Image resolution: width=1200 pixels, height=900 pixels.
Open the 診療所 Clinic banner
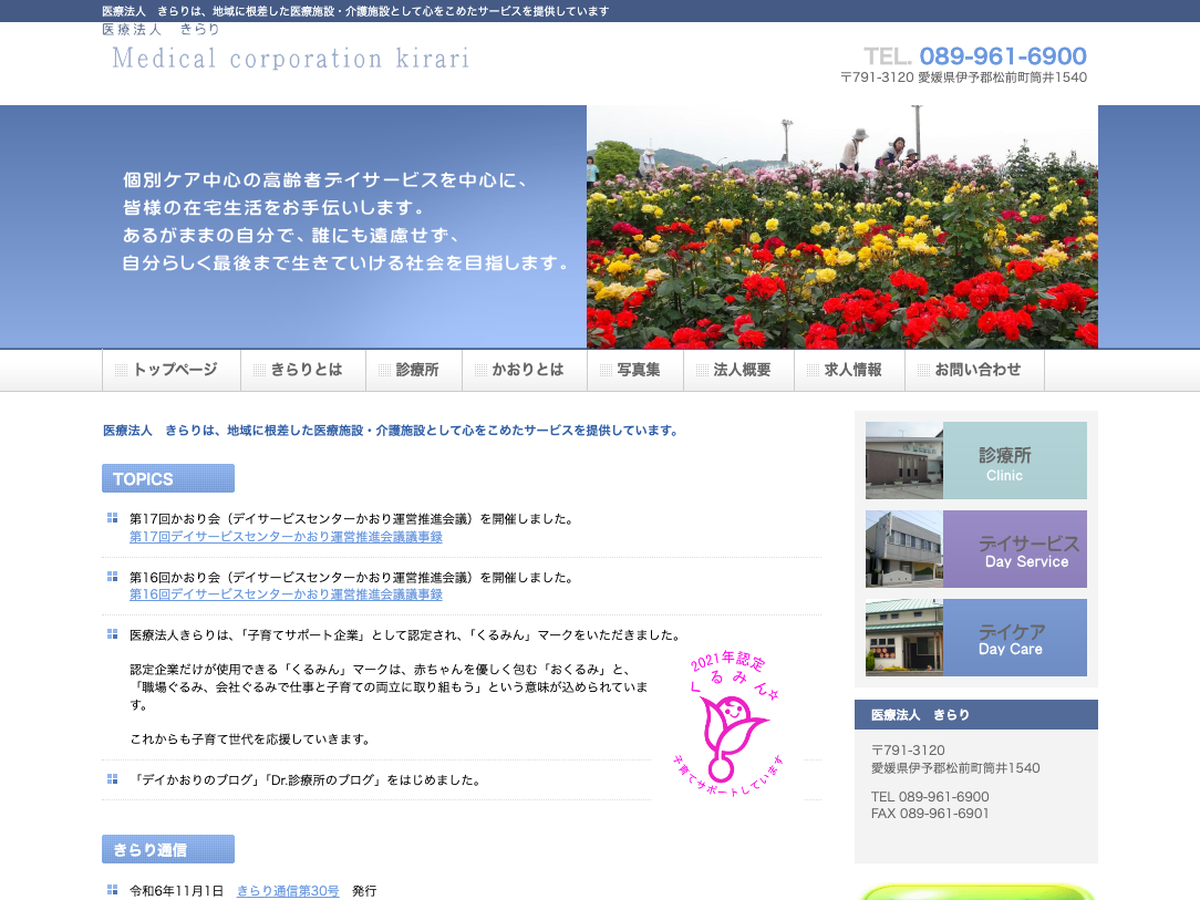976,460
